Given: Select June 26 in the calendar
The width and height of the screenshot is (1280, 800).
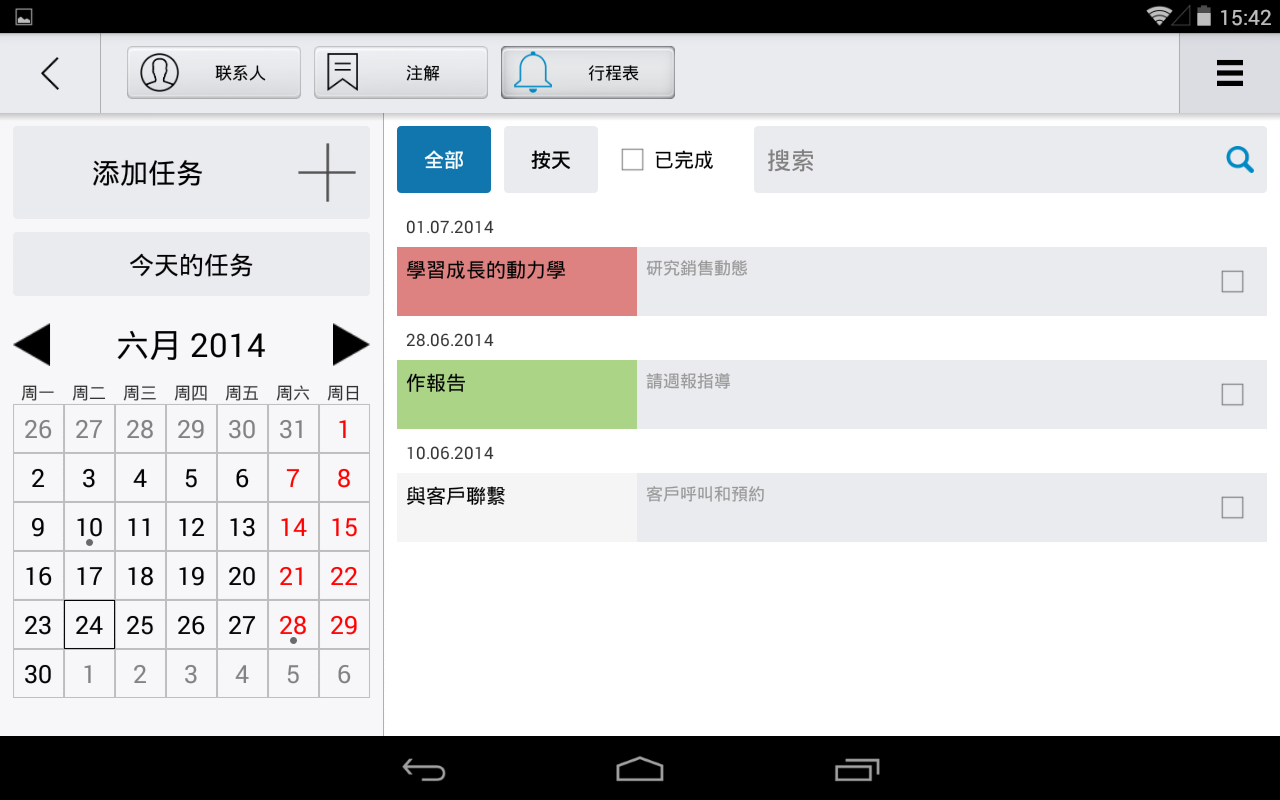Looking at the screenshot, I should (191, 625).
